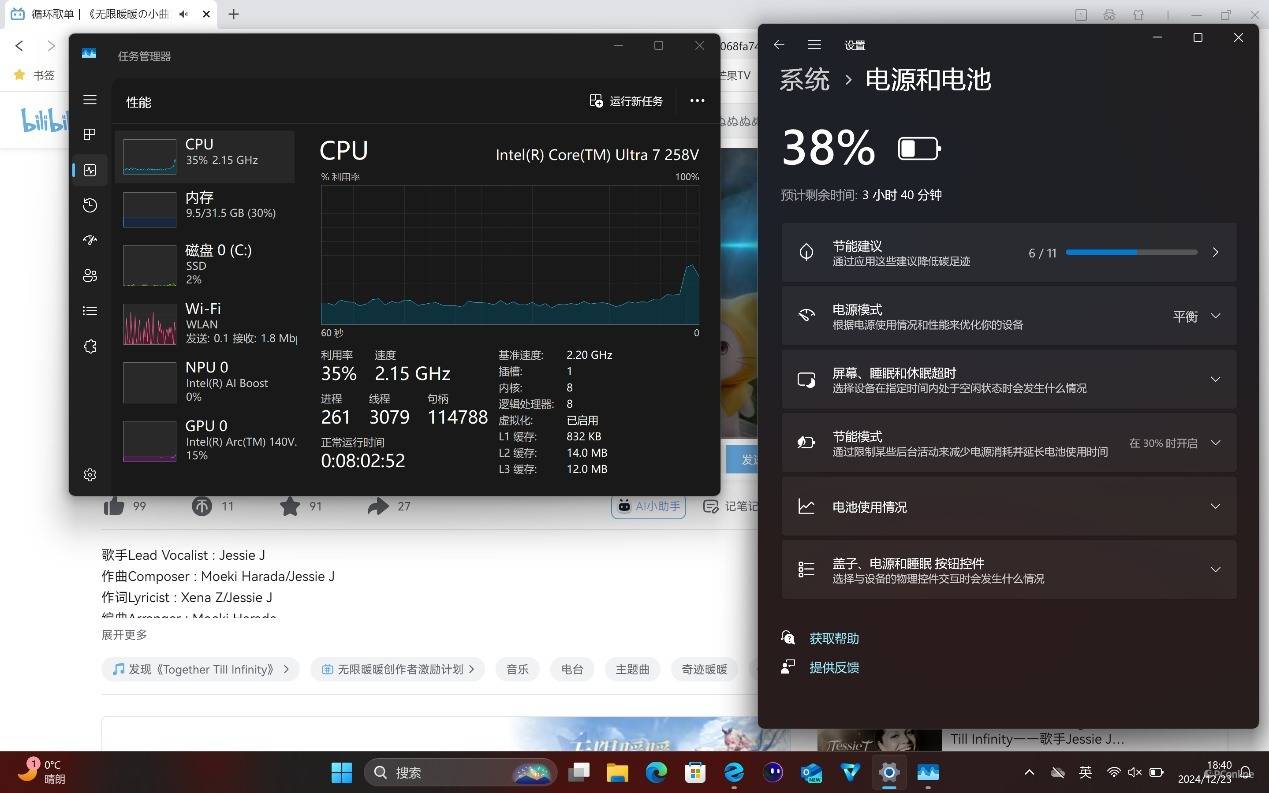This screenshot has width=1269, height=793.
Task: Select Wi-Fi in the performance list
Action: coord(205,323)
